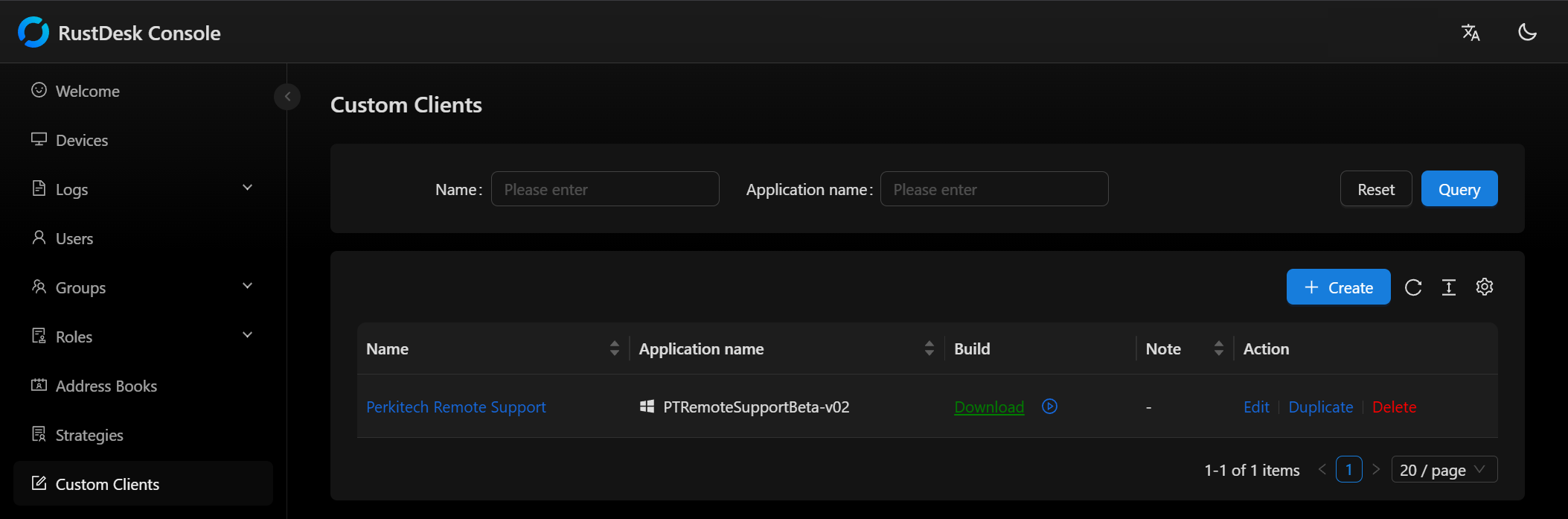Focus the Application name search field

coord(994,189)
